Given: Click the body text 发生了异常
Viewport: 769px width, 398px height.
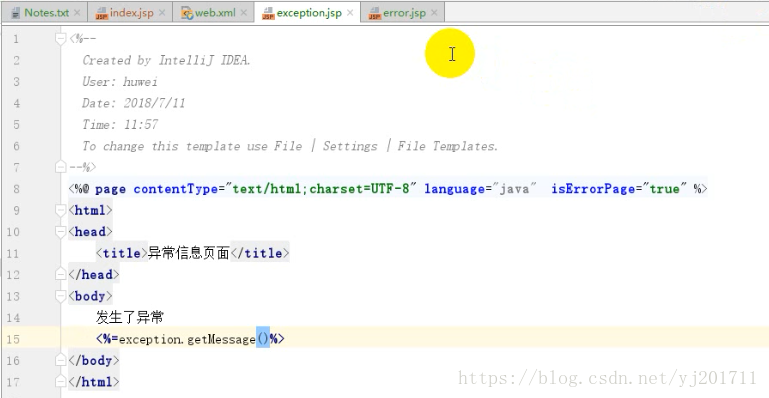Looking at the screenshot, I should [x=129, y=318].
